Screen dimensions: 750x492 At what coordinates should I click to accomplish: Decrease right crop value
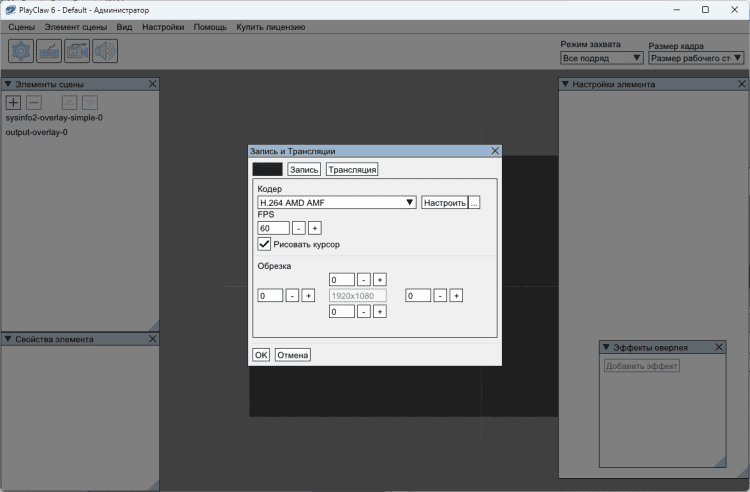[x=440, y=295]
